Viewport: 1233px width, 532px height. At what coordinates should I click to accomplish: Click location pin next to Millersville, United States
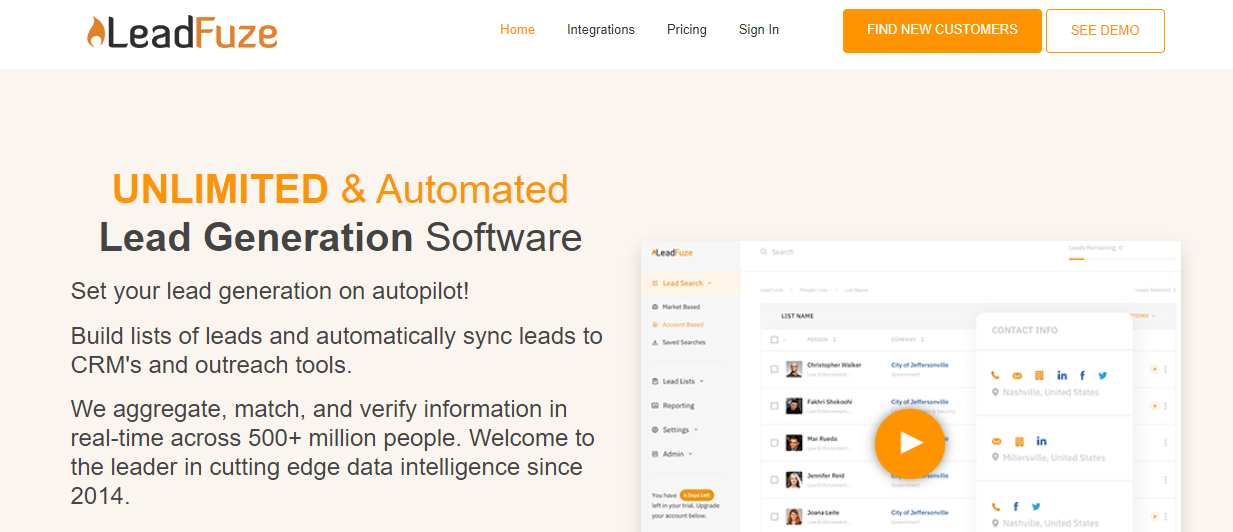(995, 458)
